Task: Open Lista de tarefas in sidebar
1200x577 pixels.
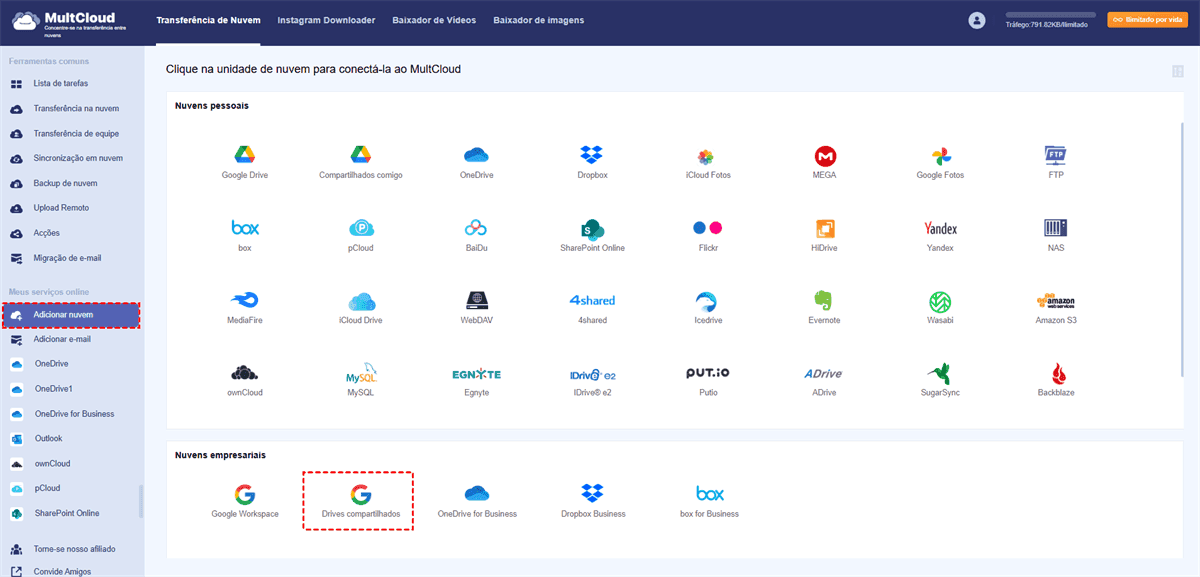Action: coord(60,84)
